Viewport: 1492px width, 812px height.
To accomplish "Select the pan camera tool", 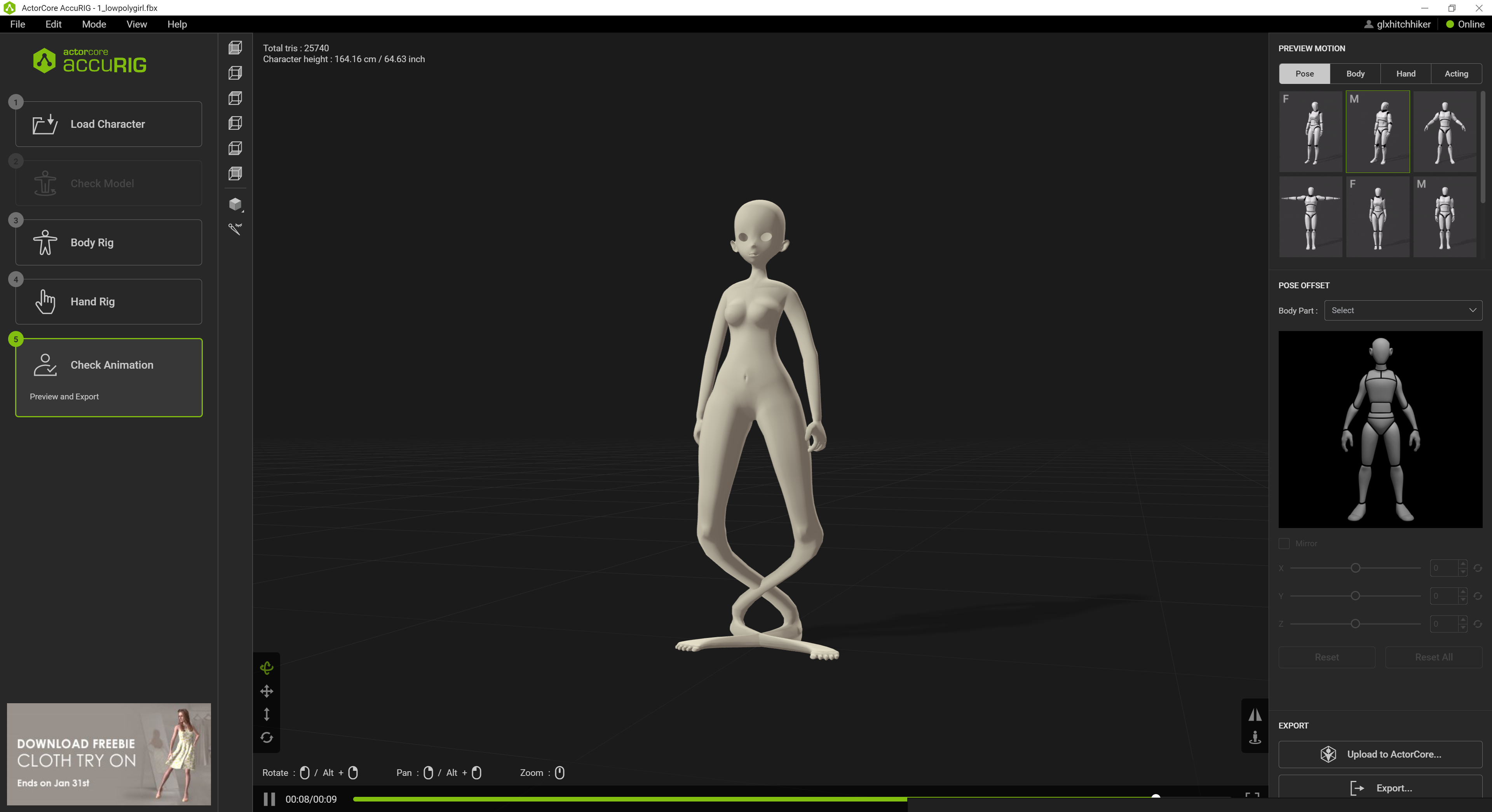I will coord(267,691).
